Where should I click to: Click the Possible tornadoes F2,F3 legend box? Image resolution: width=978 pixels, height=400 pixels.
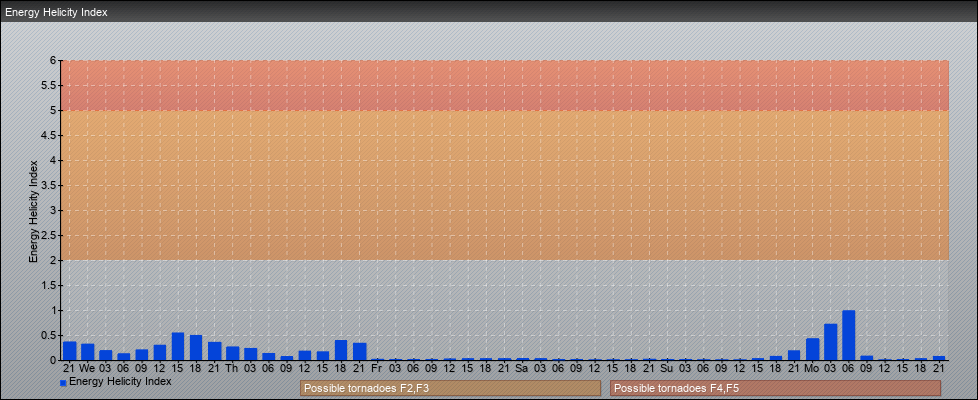(x=450, y=388)
